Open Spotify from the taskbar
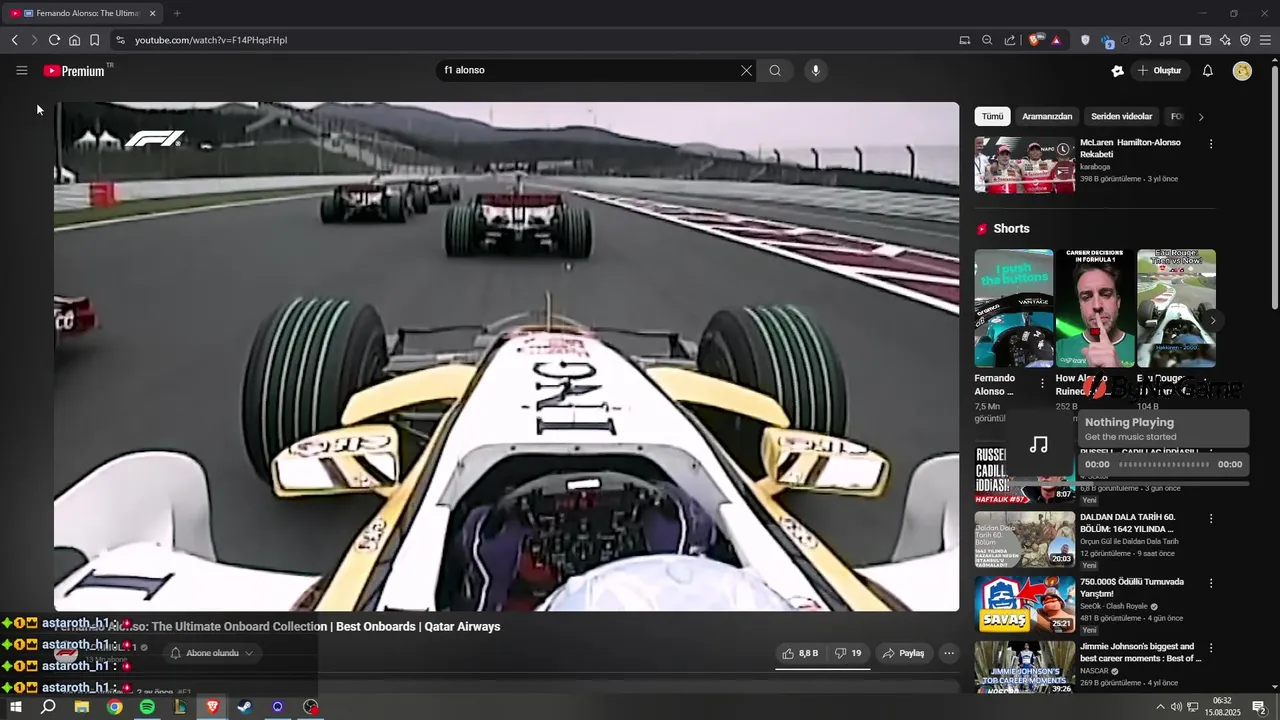1280x720 pixels. [x=147, y=707]
